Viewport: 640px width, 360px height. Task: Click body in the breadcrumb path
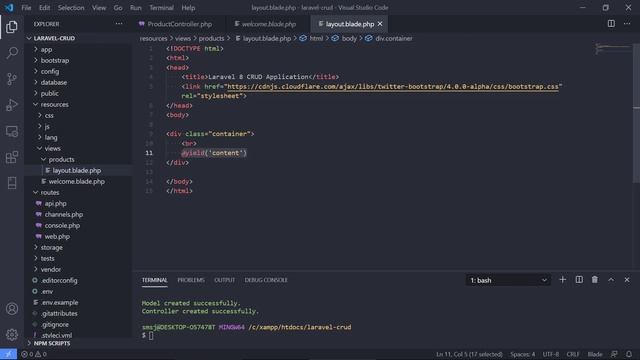(x=349, y=38)
